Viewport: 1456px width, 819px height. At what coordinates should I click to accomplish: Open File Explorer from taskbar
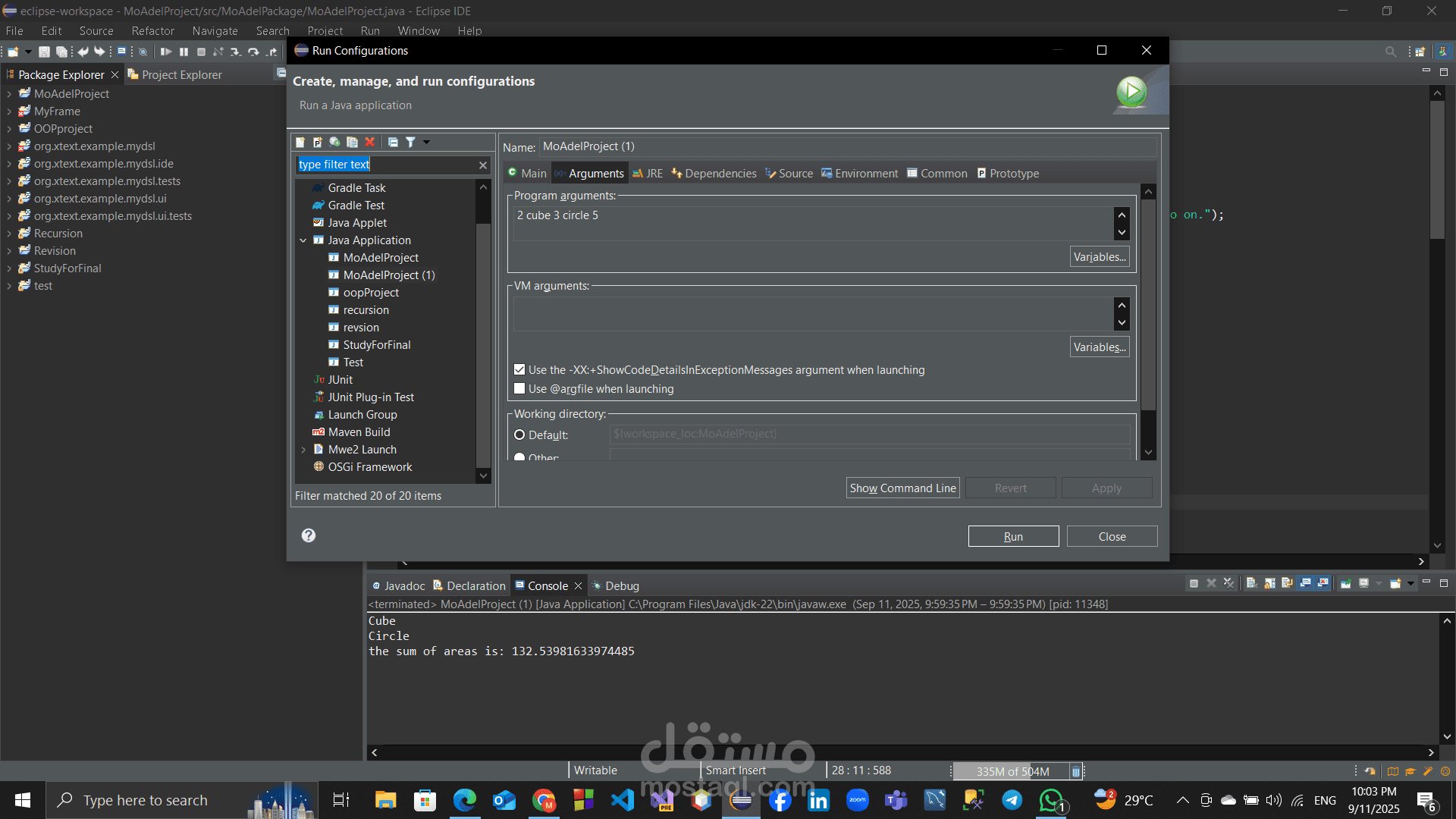[x=385, y=800]
